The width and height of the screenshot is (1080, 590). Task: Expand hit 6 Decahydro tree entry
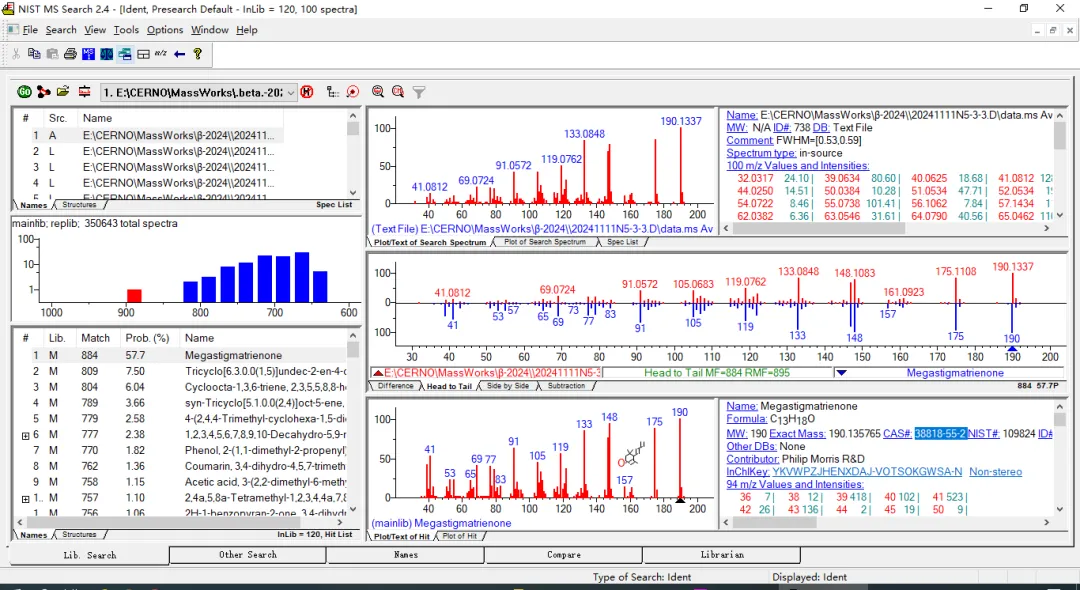[25, 435]
